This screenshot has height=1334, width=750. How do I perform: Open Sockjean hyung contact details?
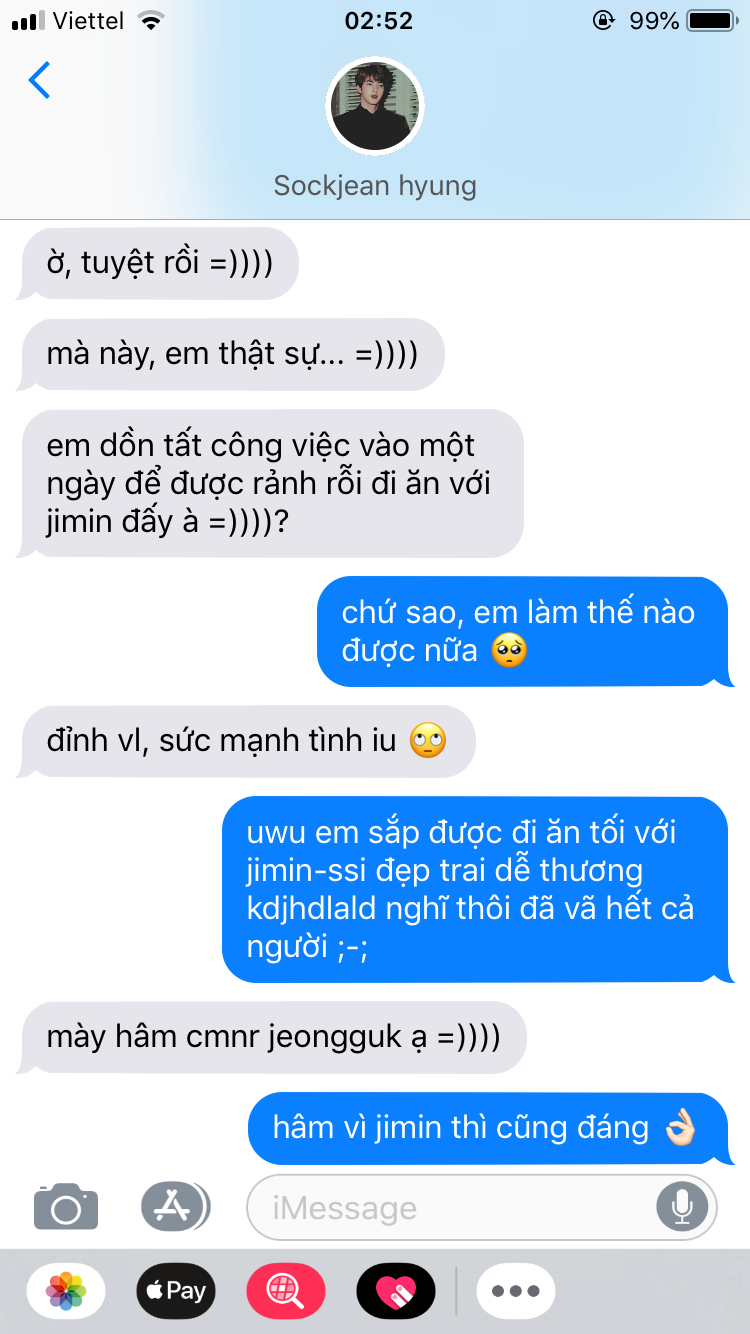point(375,186)
